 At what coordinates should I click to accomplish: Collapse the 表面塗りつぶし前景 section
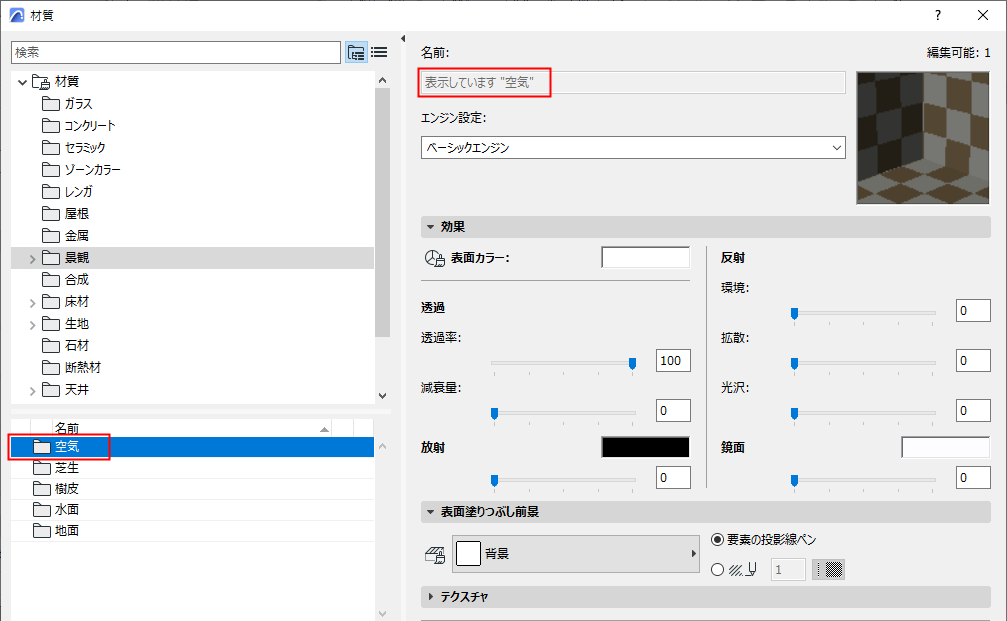pos(430,512)
